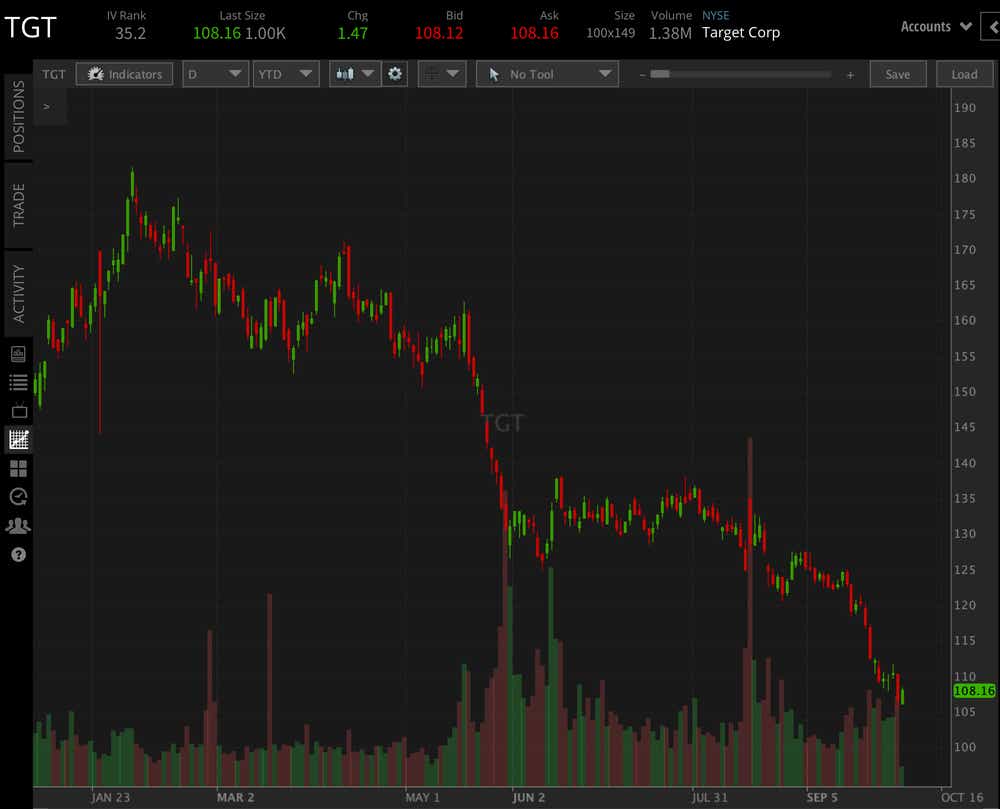The height and width of the screenshot is (809, 1000).
Task: Click the last size 1.00K value
Action: [265, 33]
